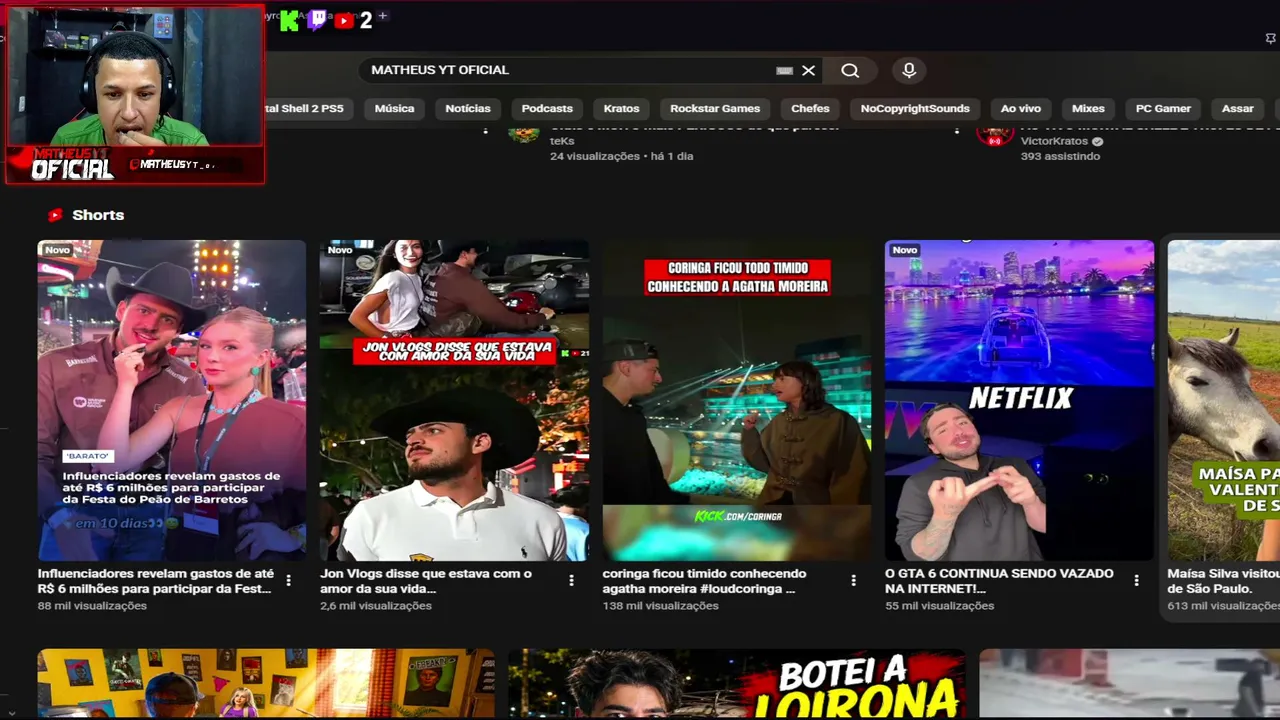1280x720 pixels.
Task: Click the '88 mil visualizações' view count
Action: pyautogui.click(x=92, y=606)
